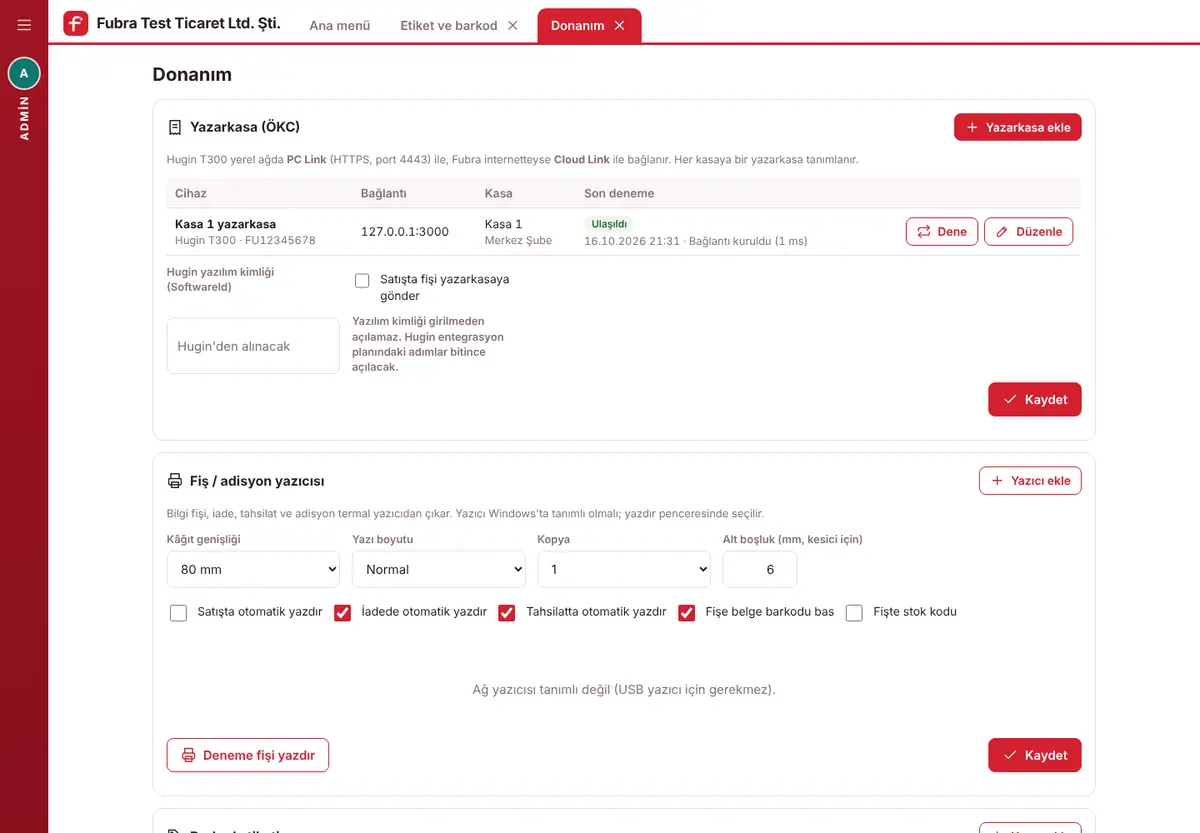This screenshot has height=833, width=1200.
Task: Click the Yazarkasa ekle button
Action: click(x=1018, y=127)
